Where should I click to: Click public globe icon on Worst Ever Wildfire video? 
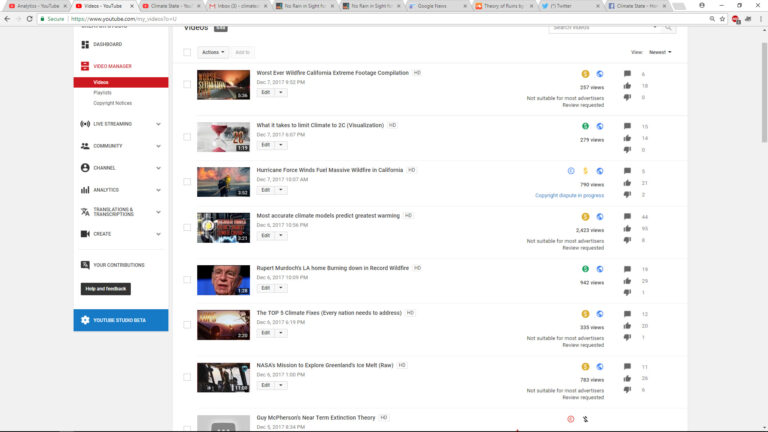click(599, 74)
